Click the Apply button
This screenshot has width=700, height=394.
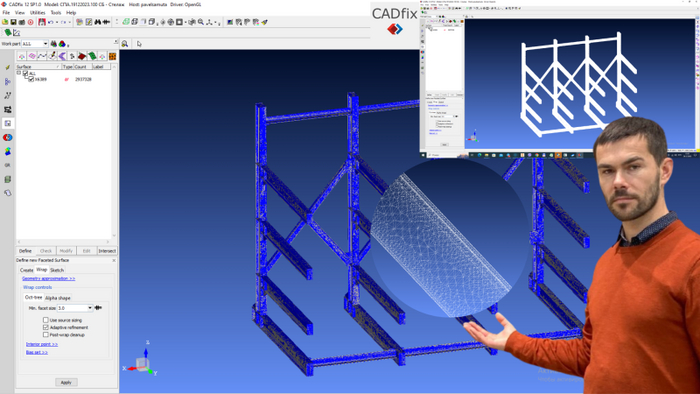coord(66,382)
